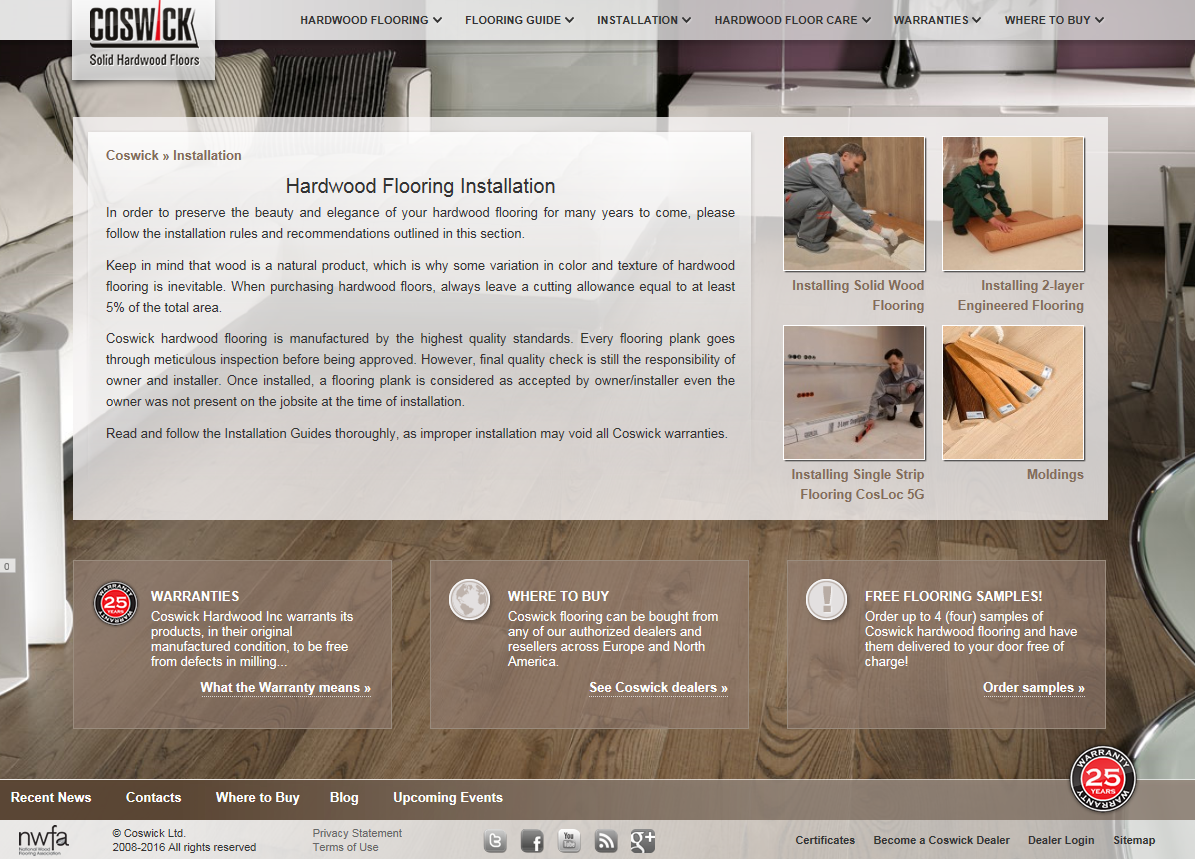Click the 'Installing Single Strip Flooring CosLoc 5G' caption

pyautogui.click(x=857, y=484)
